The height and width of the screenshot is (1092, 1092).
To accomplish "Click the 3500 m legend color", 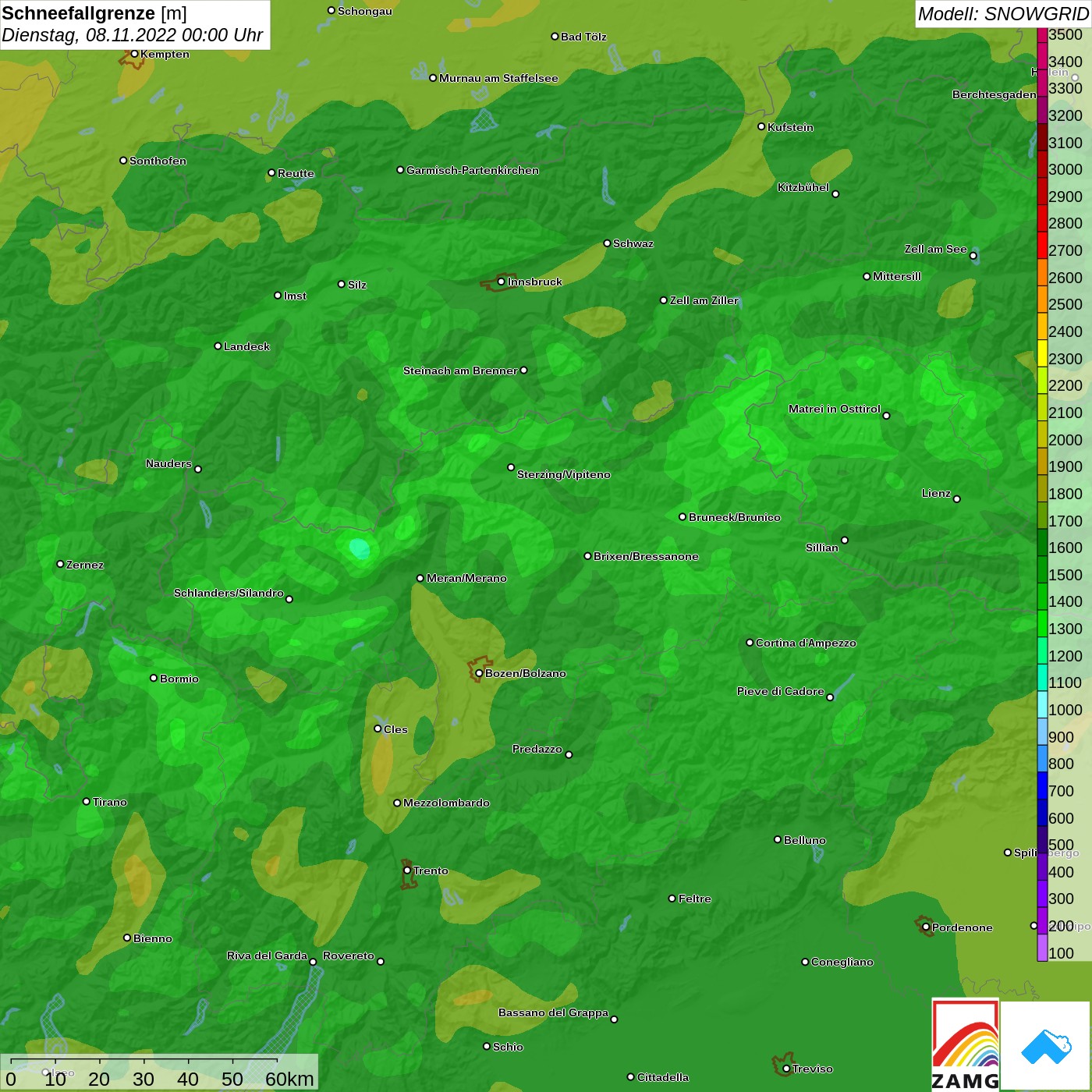I will point(1042,35).
